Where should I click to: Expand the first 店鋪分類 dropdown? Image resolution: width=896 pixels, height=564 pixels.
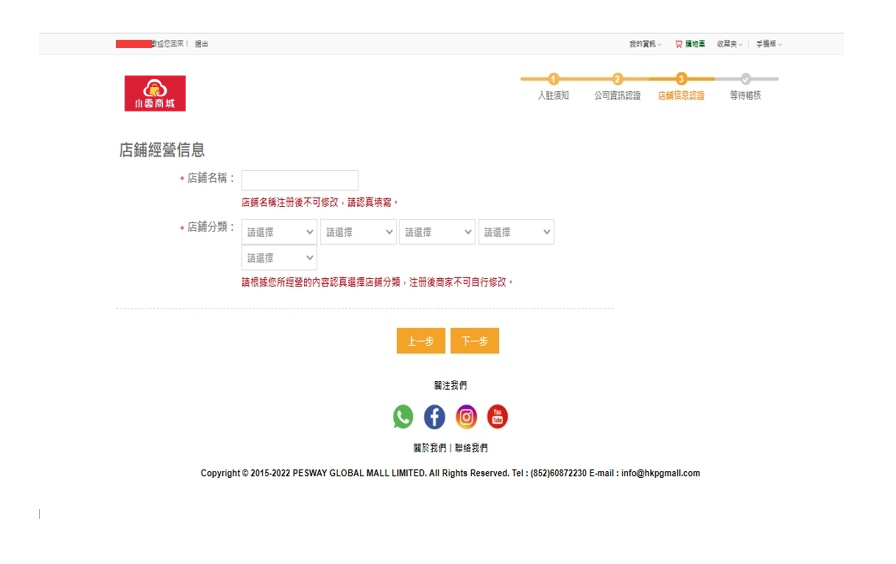[x=279, y=232]
